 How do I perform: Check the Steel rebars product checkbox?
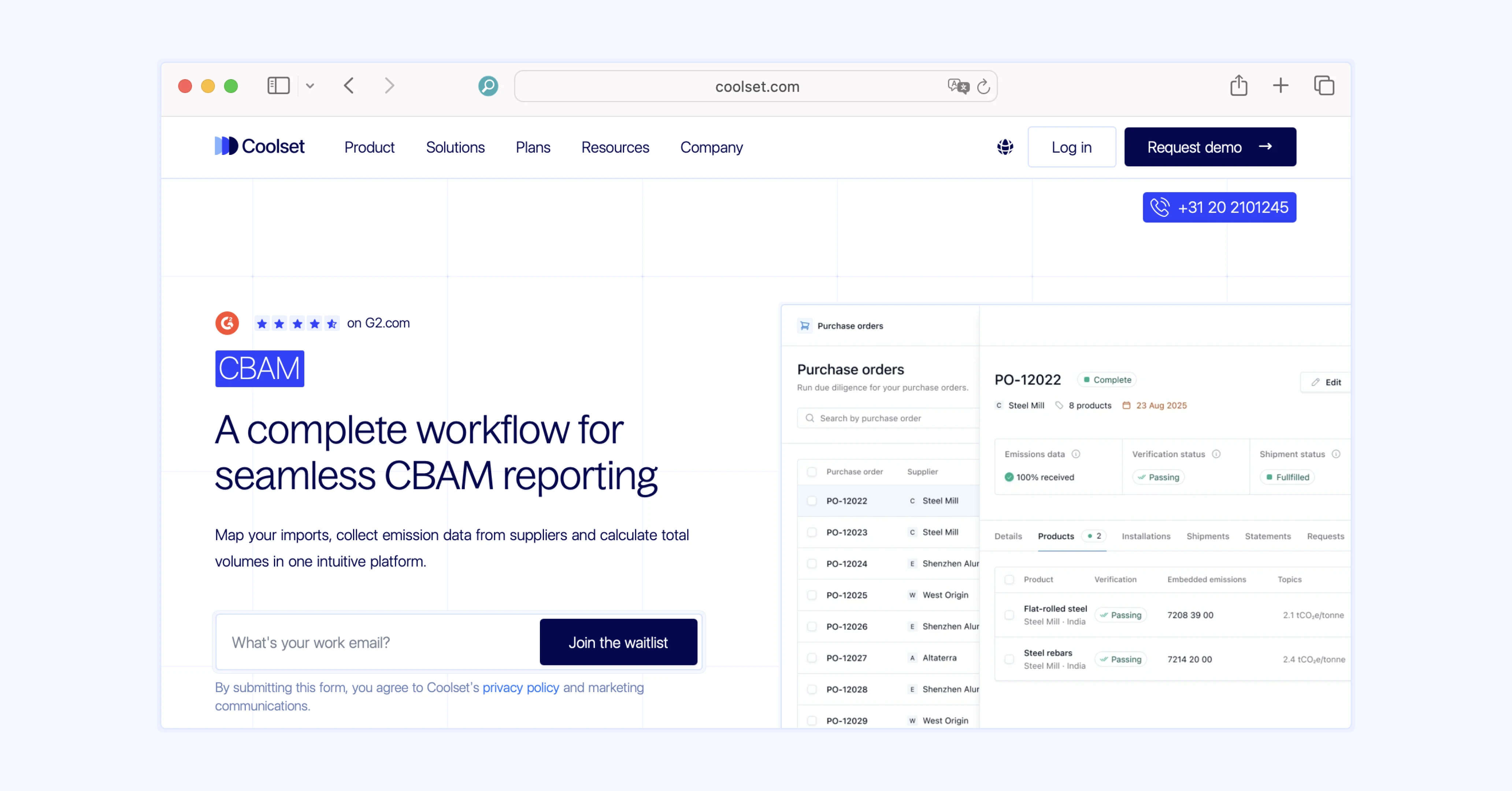click(x=1009, y=659)
